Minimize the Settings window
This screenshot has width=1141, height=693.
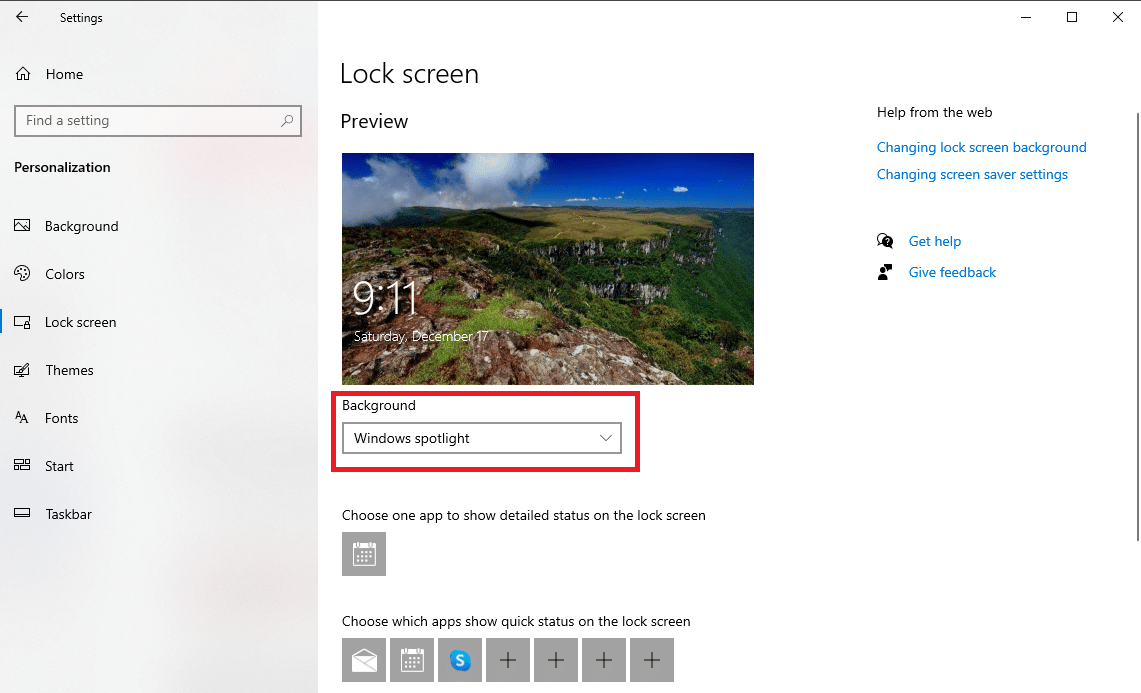(1026, 17)
